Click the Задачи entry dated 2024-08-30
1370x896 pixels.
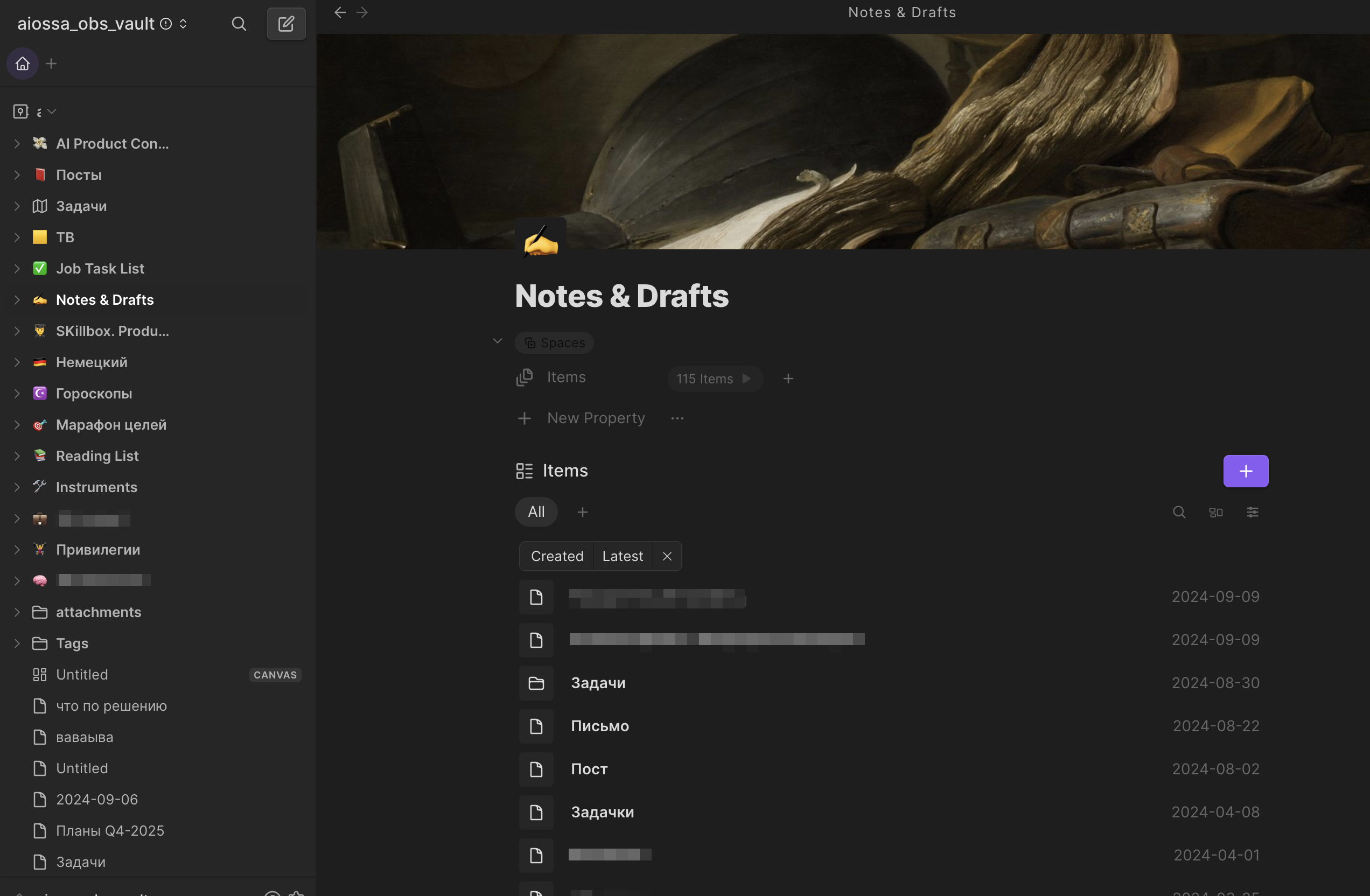(x=598, y=682)
